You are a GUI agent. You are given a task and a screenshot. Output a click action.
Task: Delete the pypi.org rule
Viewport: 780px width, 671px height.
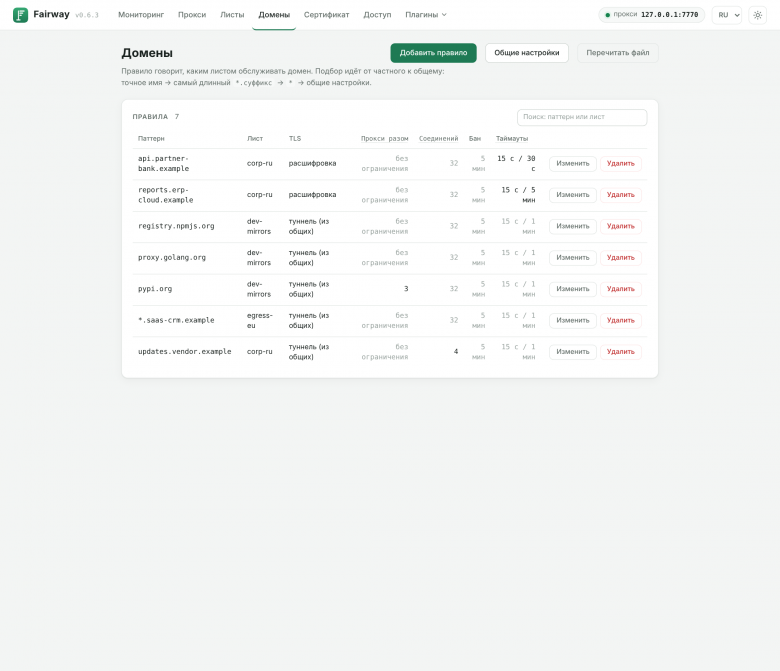click(620, 289)
